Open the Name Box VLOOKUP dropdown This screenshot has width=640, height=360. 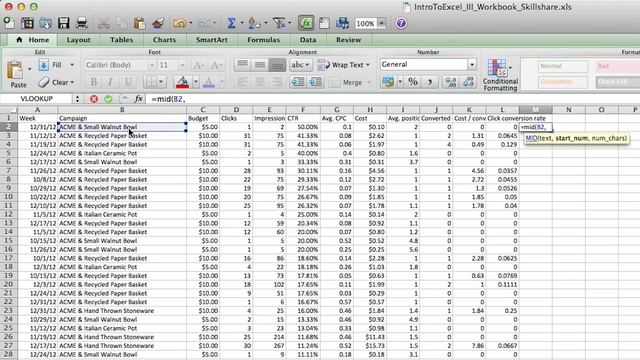77,99
